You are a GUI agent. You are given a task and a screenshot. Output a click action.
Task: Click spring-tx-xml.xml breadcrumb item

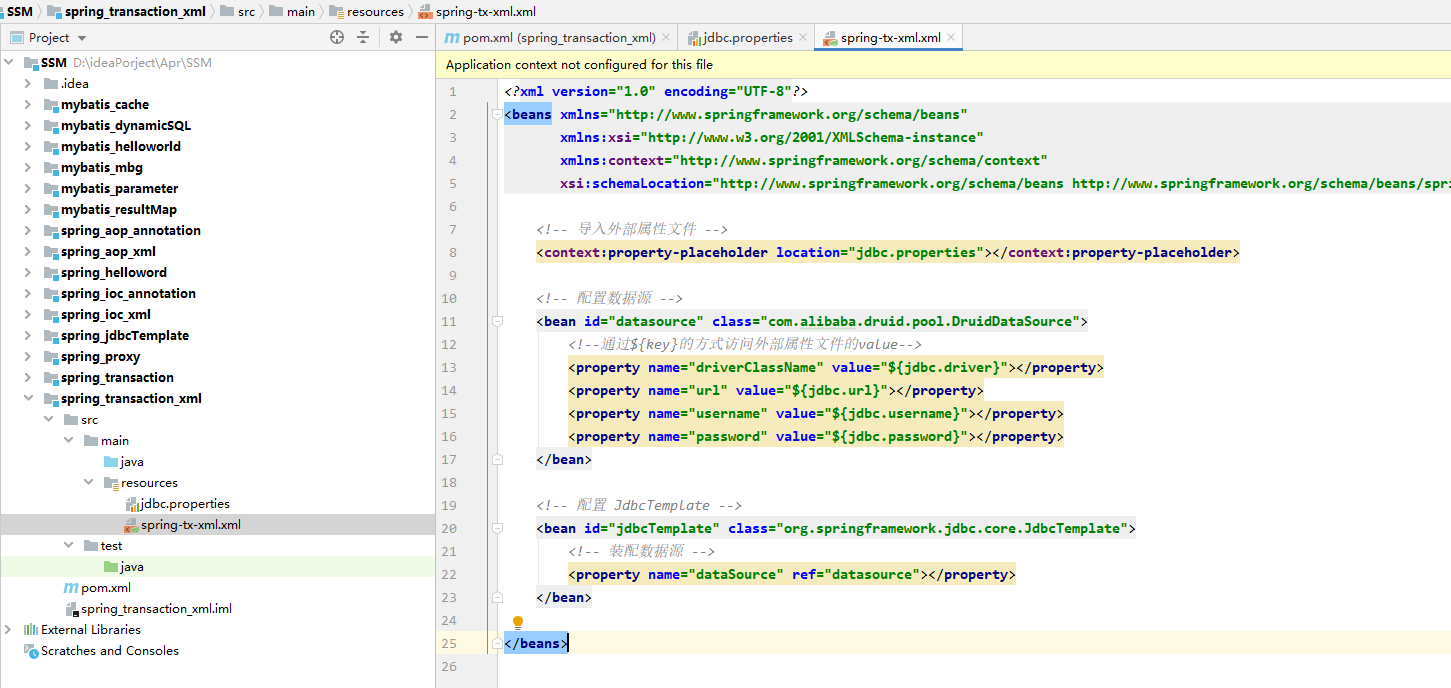click(486, 12)
